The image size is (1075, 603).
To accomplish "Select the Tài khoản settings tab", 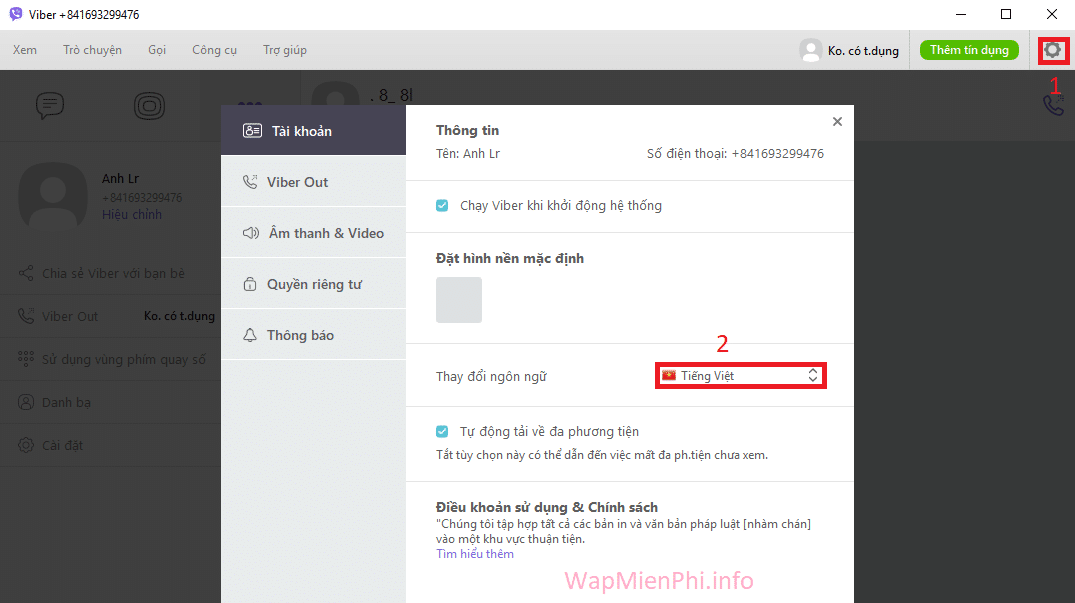I will tap(313, 130).
